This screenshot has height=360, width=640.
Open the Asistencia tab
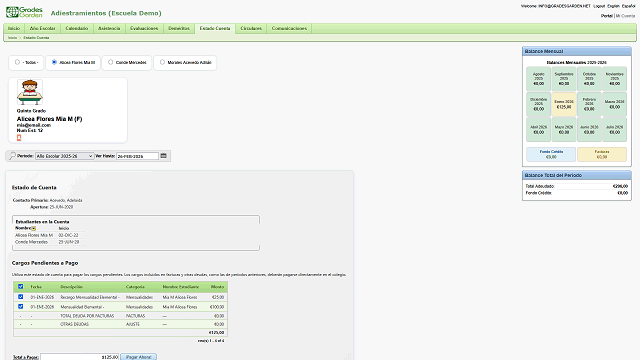point(109,28)
